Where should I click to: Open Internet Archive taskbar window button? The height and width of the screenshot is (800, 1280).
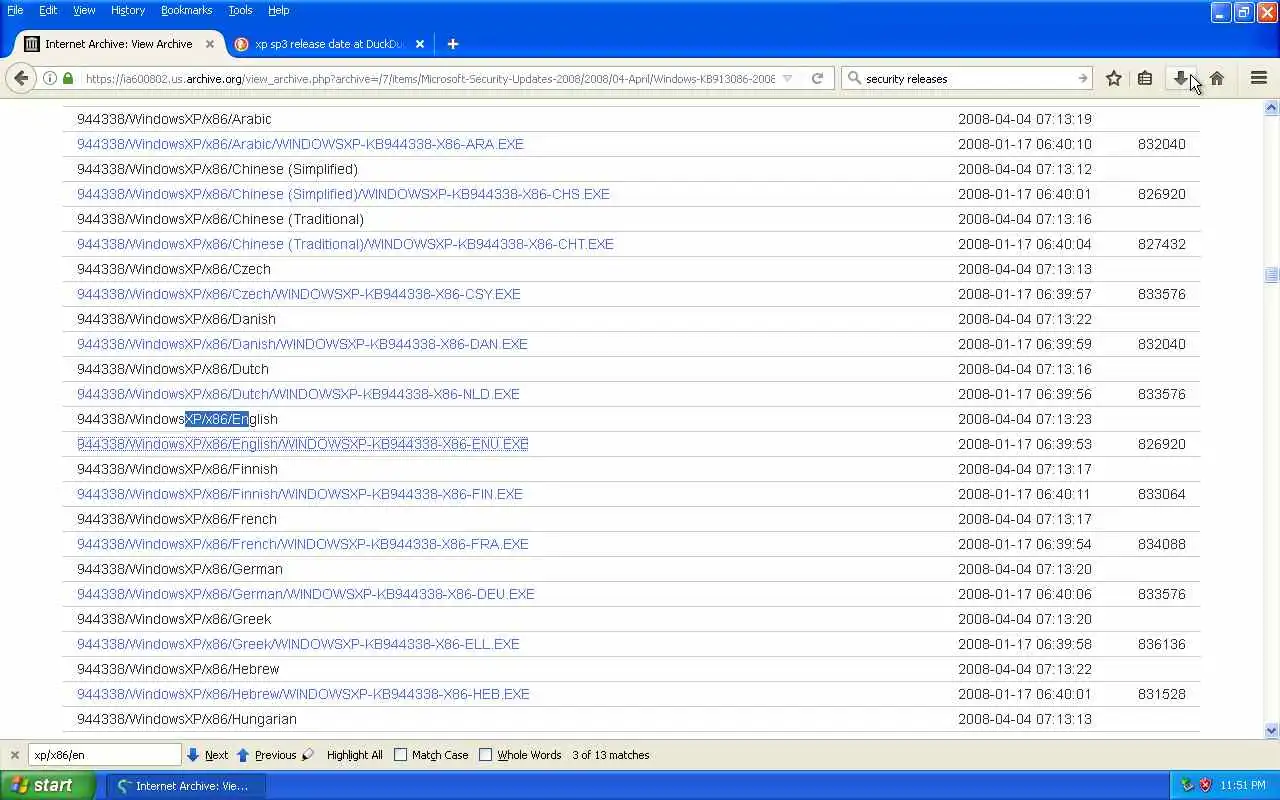click(186, 785)
